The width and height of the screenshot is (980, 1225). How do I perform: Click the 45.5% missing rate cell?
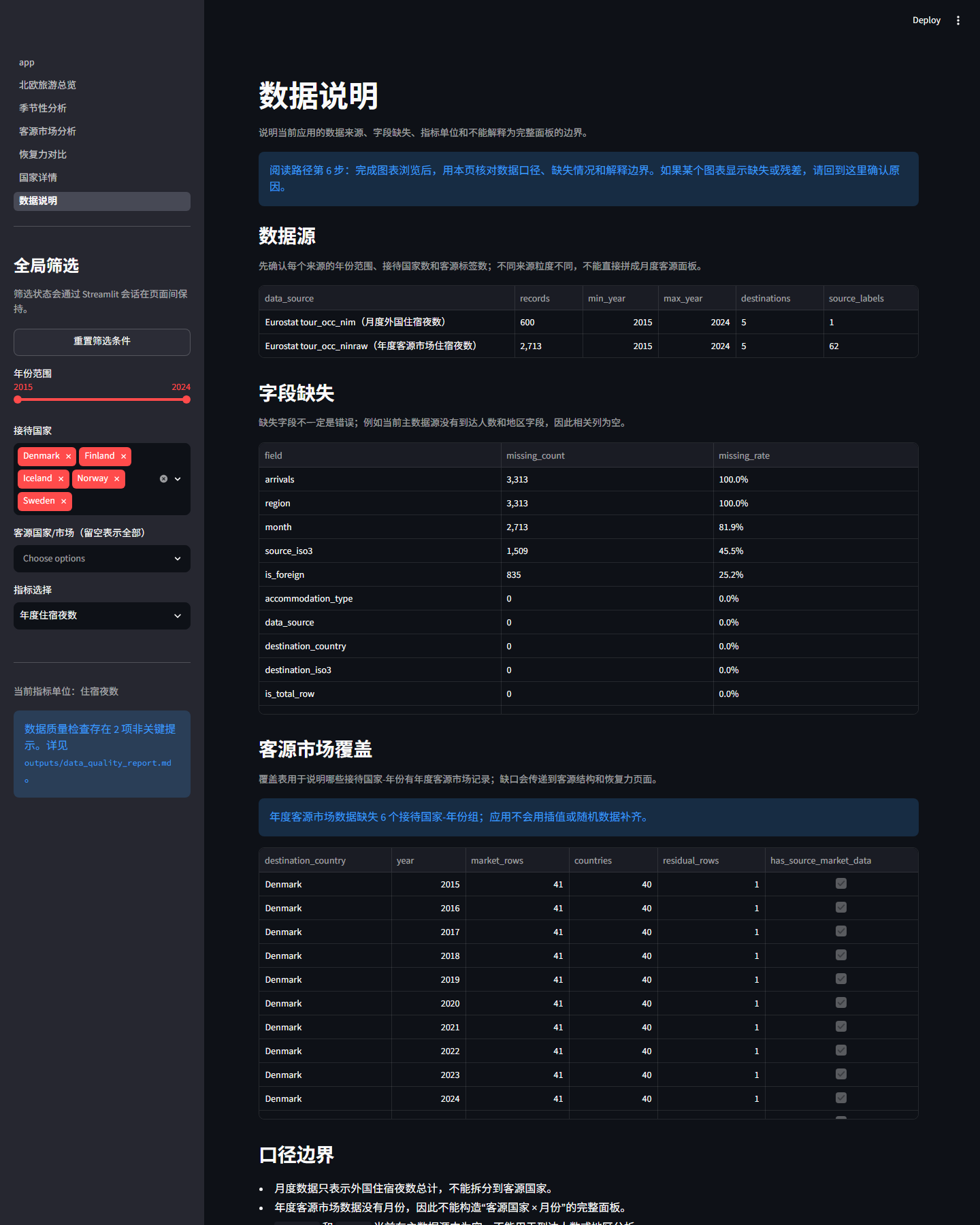815,551
